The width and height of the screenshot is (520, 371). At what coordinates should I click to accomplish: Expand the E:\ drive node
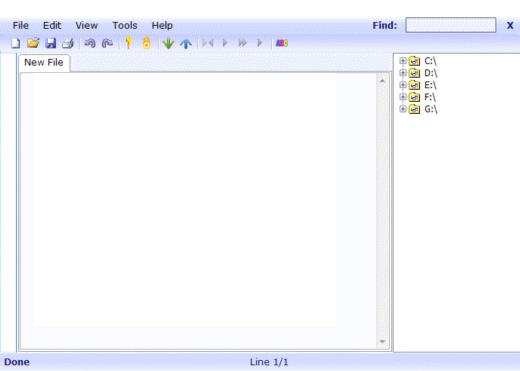coord(403,85)
